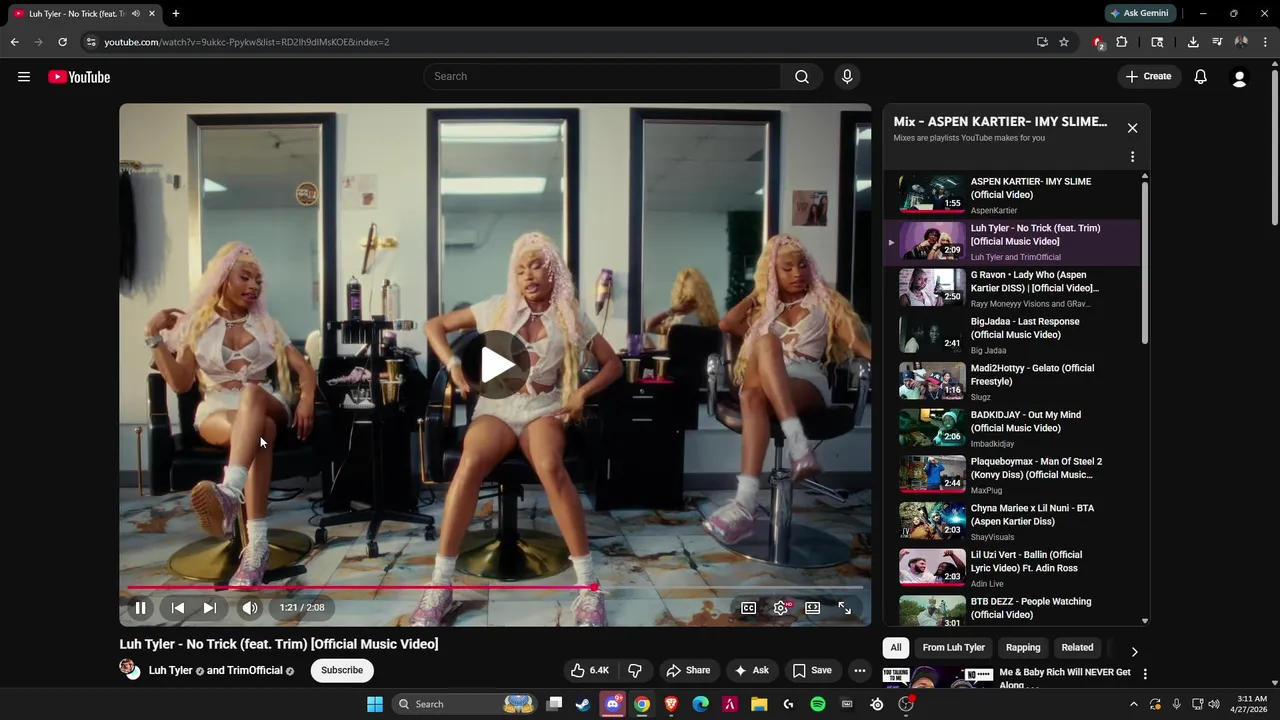The image size is (1280, 720).
Task: Toggle closed captions on the player
Action: coord(748,607)
